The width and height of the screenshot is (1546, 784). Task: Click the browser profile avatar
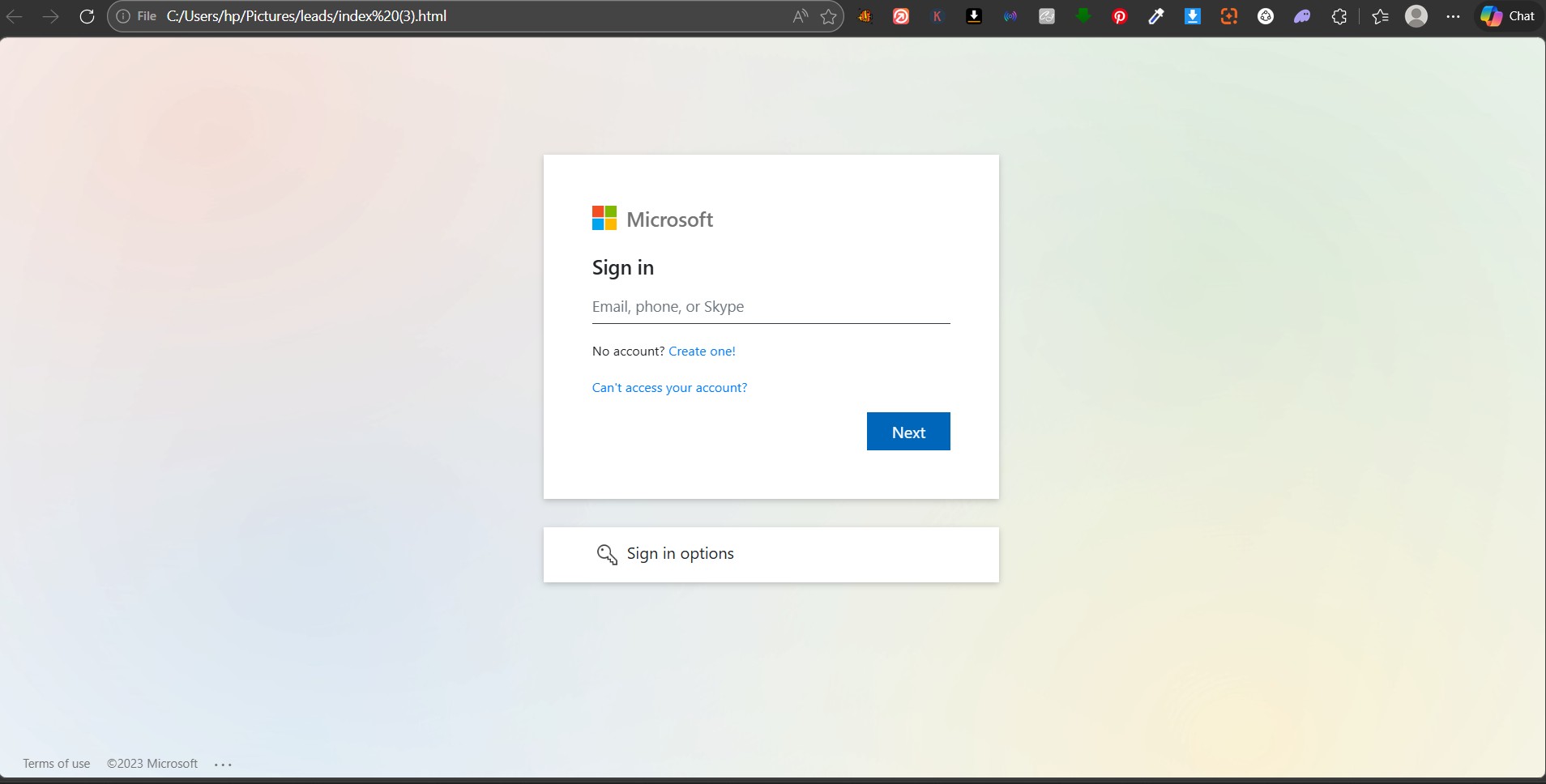pyautogui.click(x=1416, y=16)
